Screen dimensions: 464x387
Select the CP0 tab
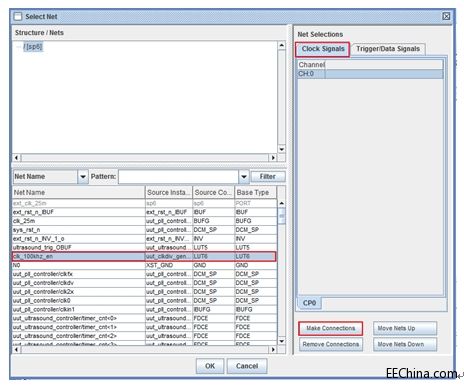pyautogui.click(x=309, y=303)
